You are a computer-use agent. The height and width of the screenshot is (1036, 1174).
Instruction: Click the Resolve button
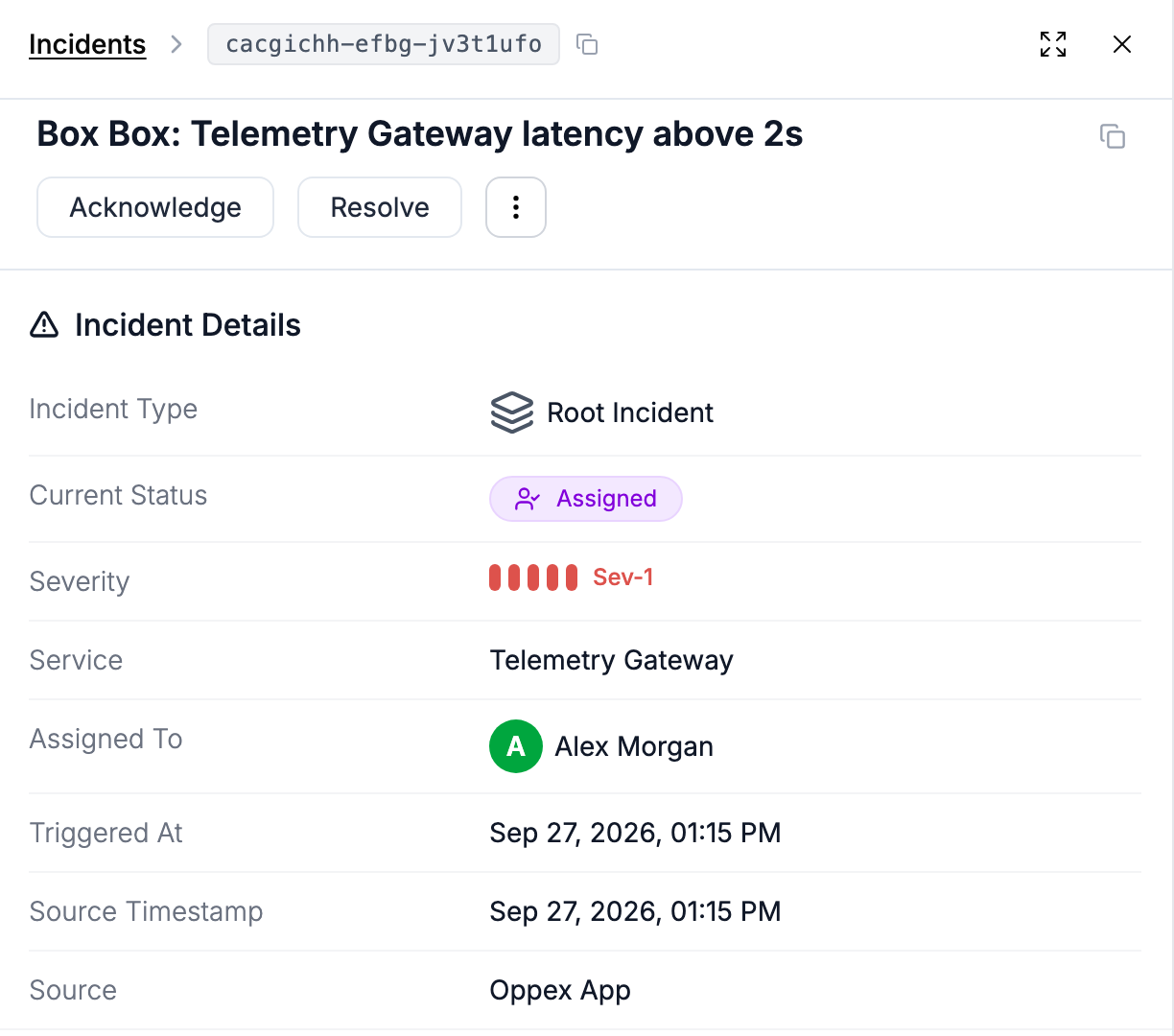point(380,207)
